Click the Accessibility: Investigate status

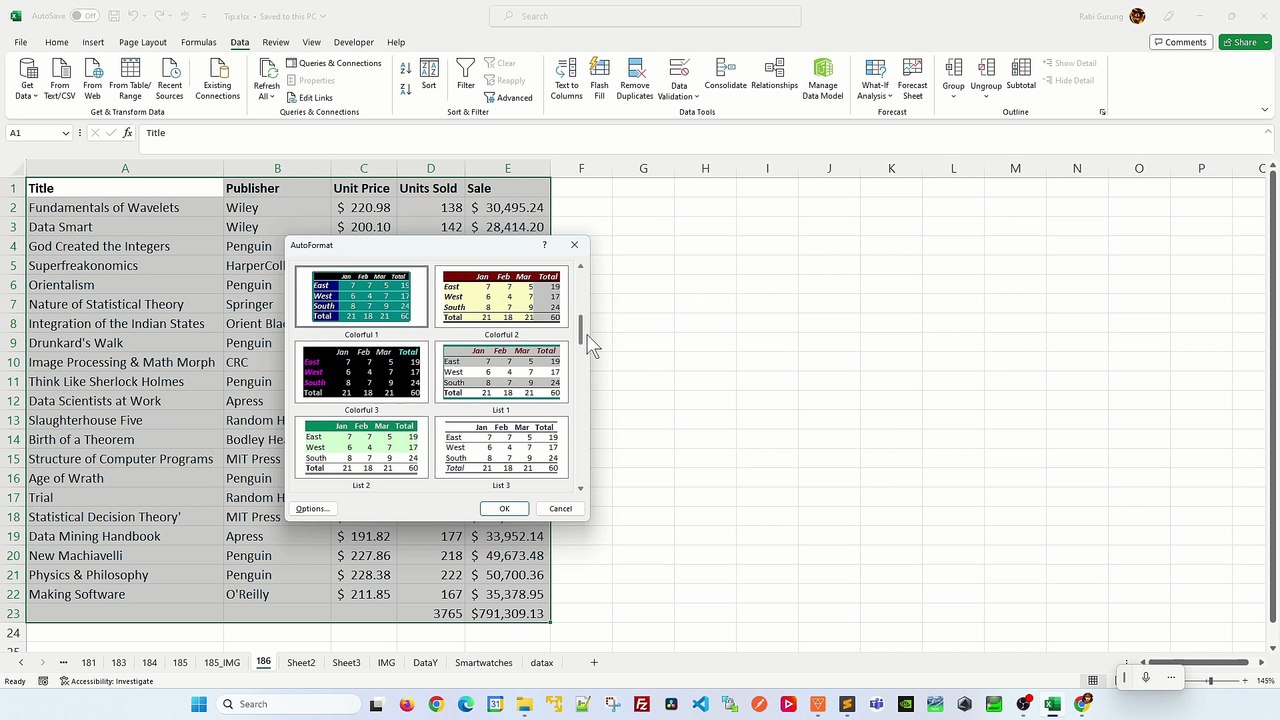coord(106,681)
